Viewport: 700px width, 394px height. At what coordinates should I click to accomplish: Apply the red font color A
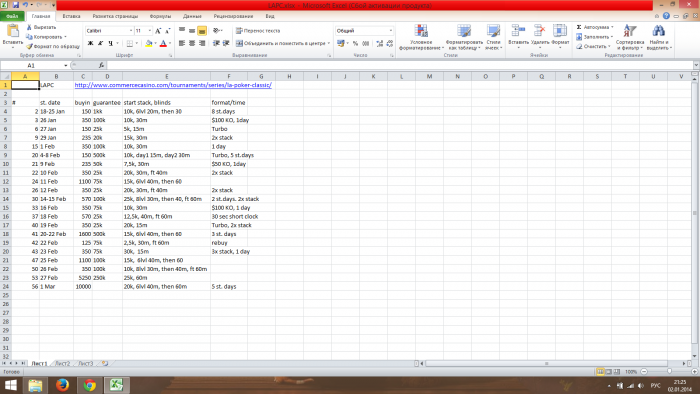[163, 43]
